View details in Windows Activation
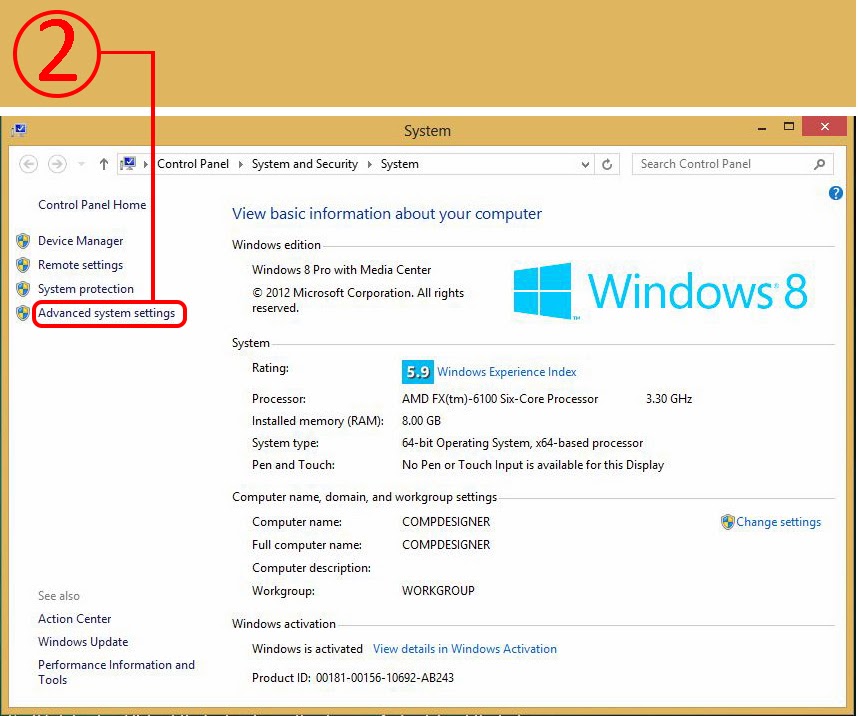858x716 pixels. pos(465,649)
